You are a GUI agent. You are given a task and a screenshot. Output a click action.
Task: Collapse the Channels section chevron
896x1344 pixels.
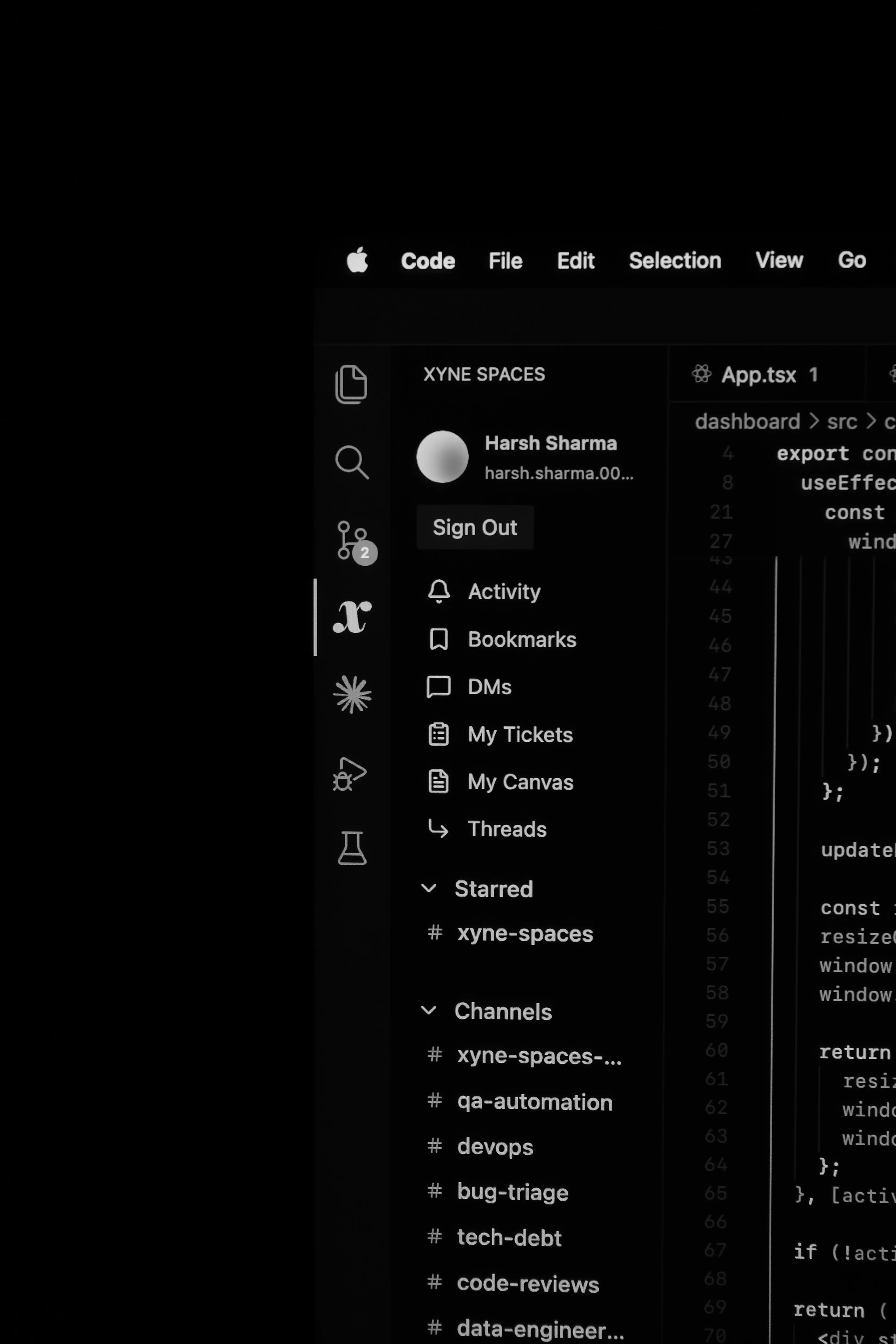pos(429,1011)
